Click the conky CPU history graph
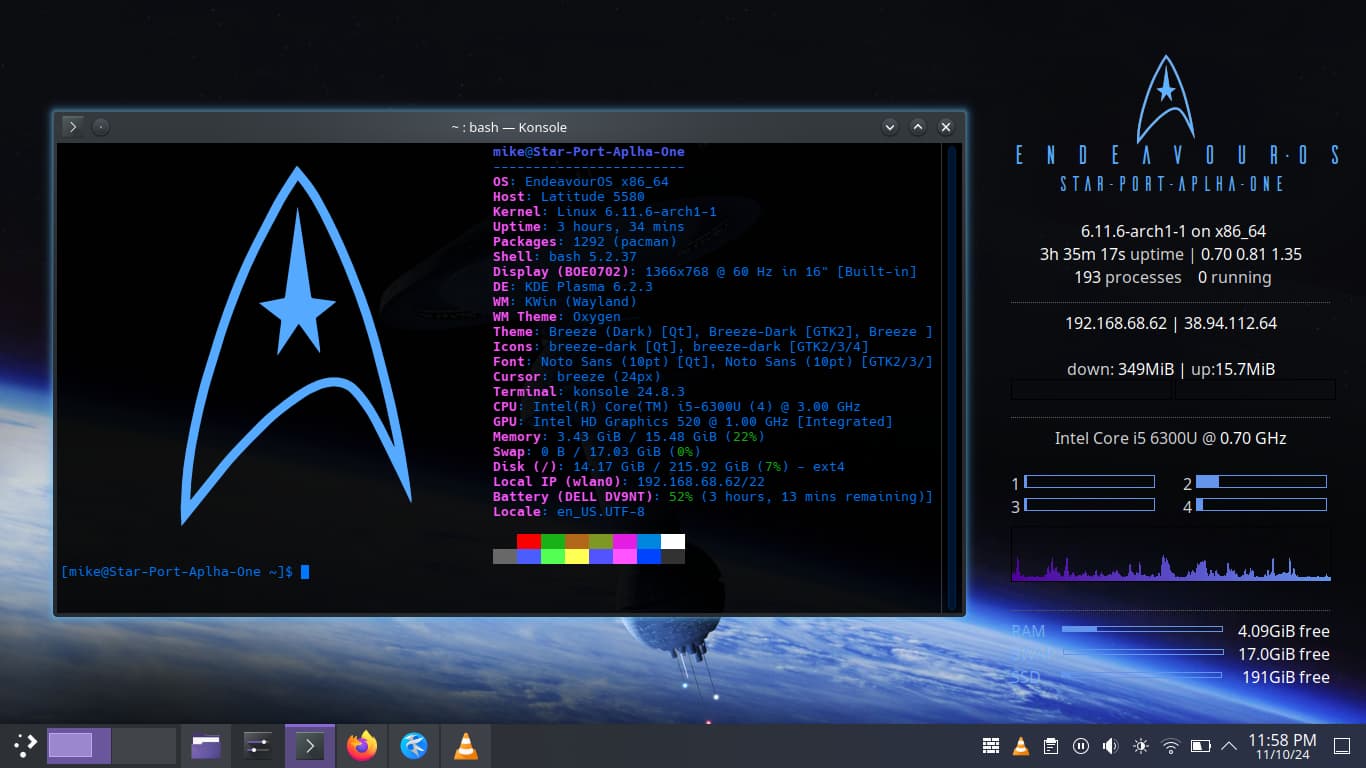 [x=1170, y=555]
